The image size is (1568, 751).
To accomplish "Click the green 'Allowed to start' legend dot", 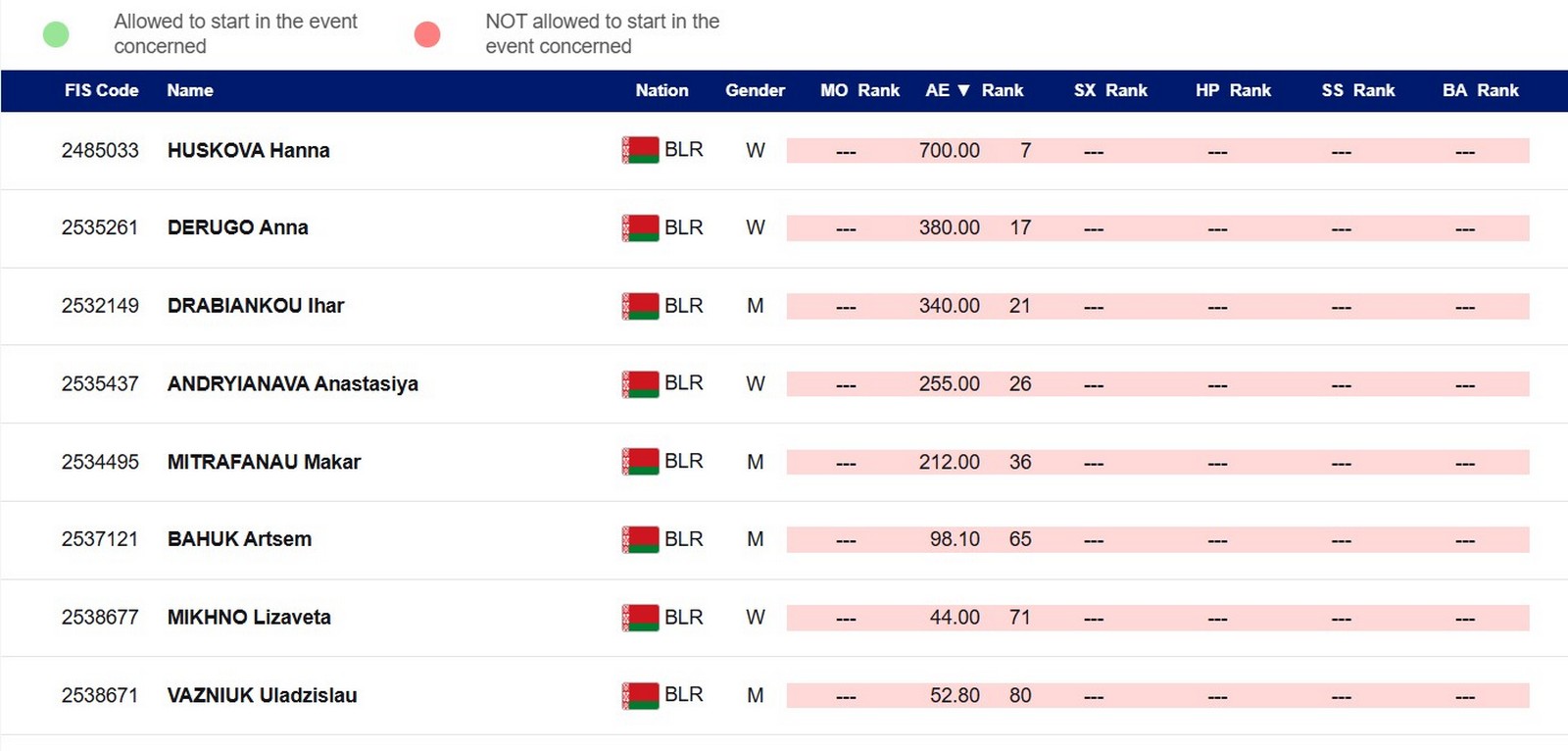I will (57, 34).
